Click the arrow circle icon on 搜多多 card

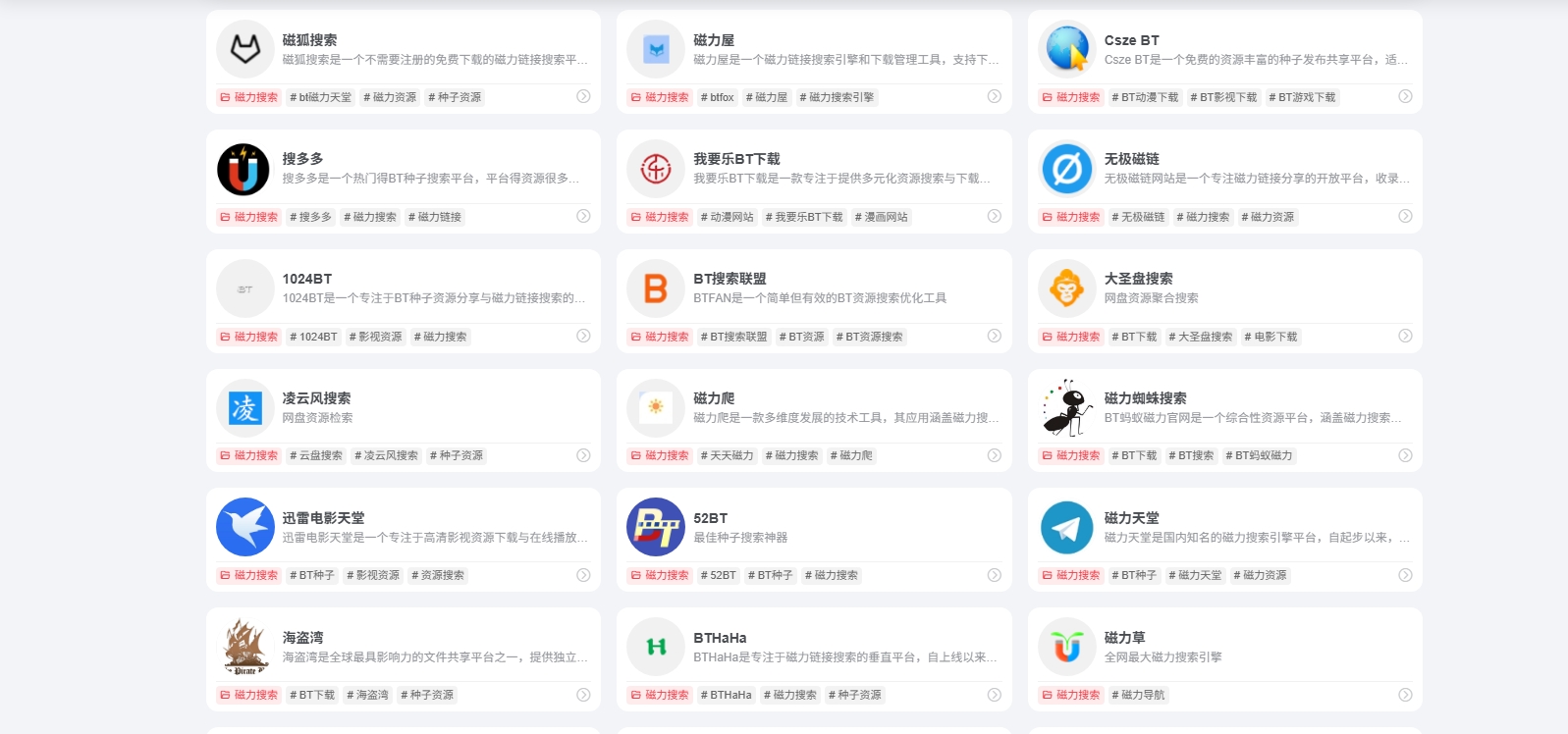click(583, 216)
